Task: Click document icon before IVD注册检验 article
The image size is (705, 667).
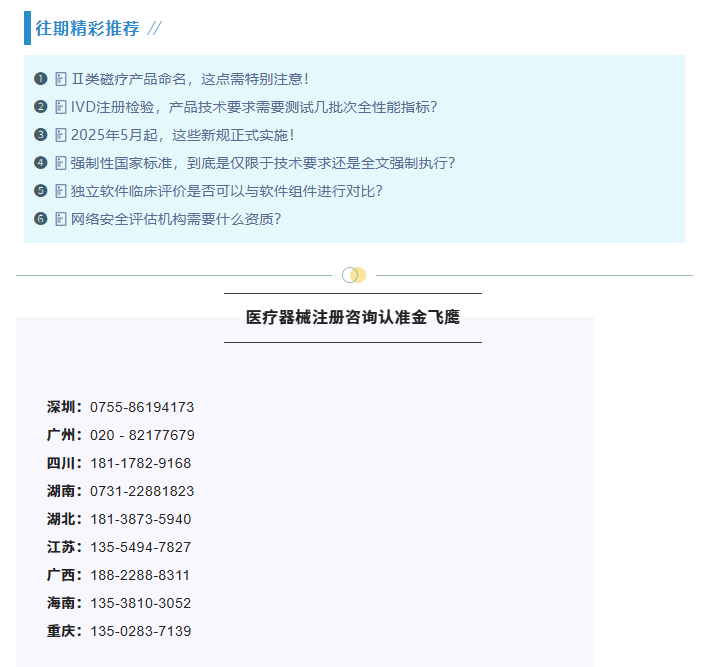Action: point(61,107)
